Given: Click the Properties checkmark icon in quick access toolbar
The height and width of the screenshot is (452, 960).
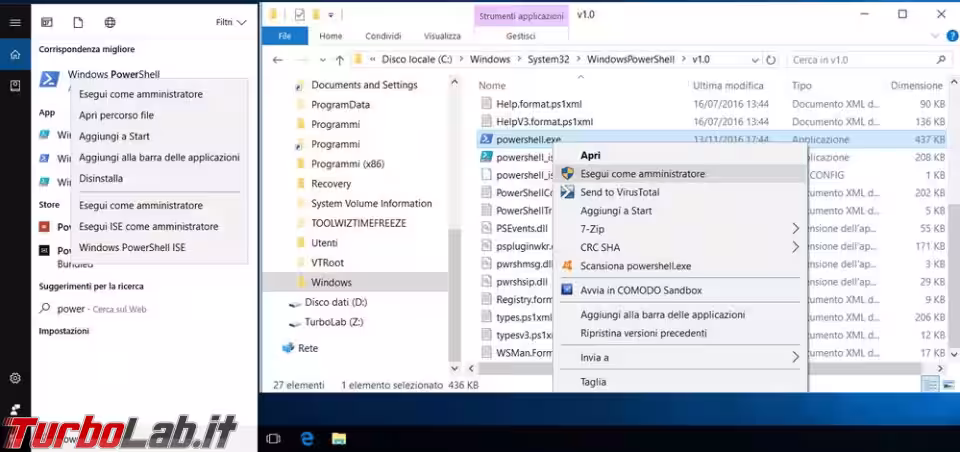Looking at the screenshot, I should click(300, 14).
